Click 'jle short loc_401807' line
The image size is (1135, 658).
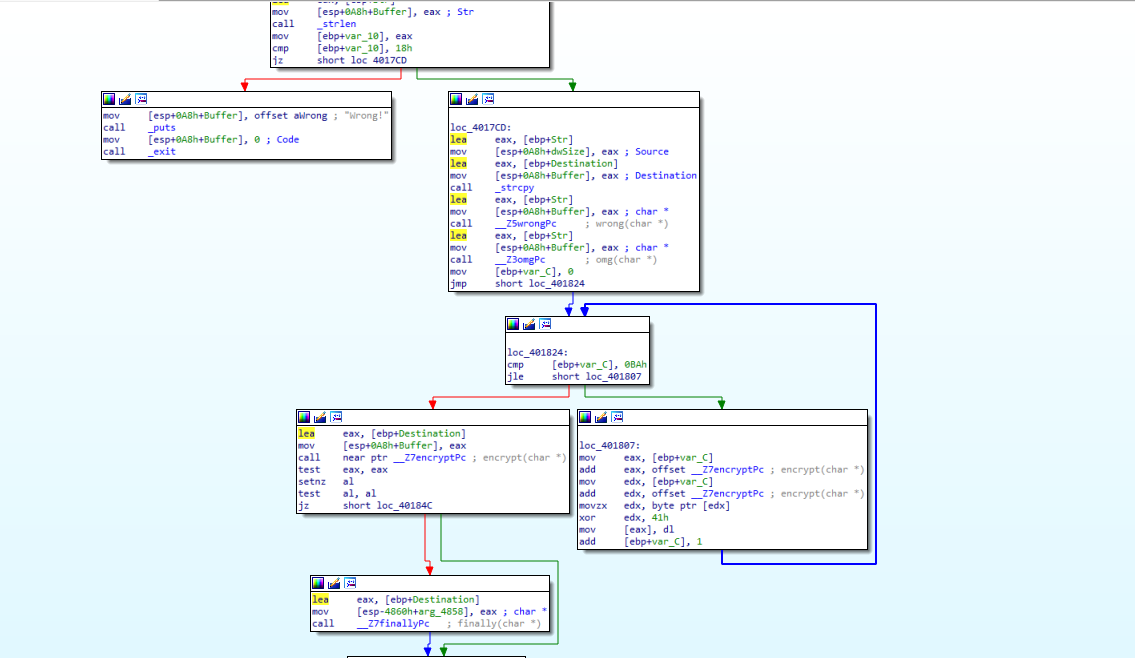(x=575, y=376)
